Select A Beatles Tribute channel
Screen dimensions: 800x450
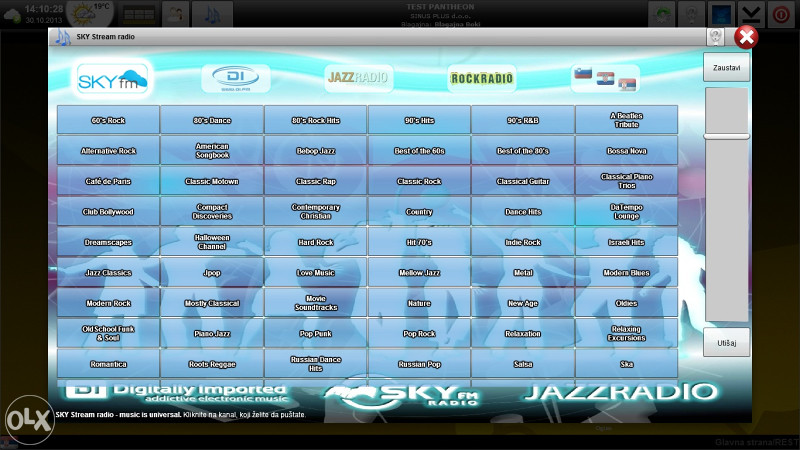pyautogui.click(x=626, y=120)
